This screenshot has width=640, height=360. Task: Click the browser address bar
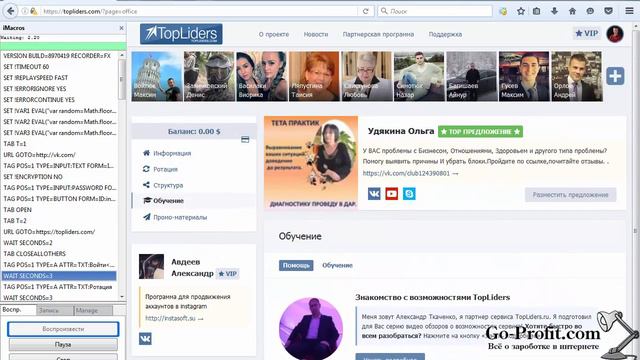200,11
